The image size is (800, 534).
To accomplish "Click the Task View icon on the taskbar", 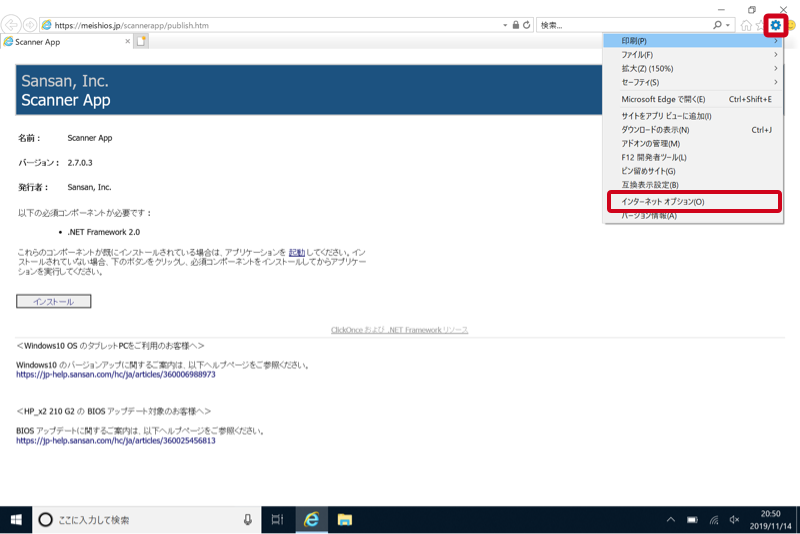I will 278,520.
